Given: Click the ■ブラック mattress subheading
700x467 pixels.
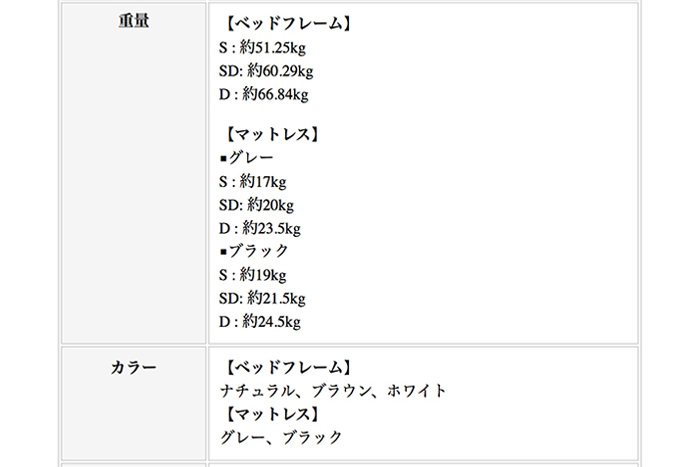Looking at the screenshot, I should point(254,251).
